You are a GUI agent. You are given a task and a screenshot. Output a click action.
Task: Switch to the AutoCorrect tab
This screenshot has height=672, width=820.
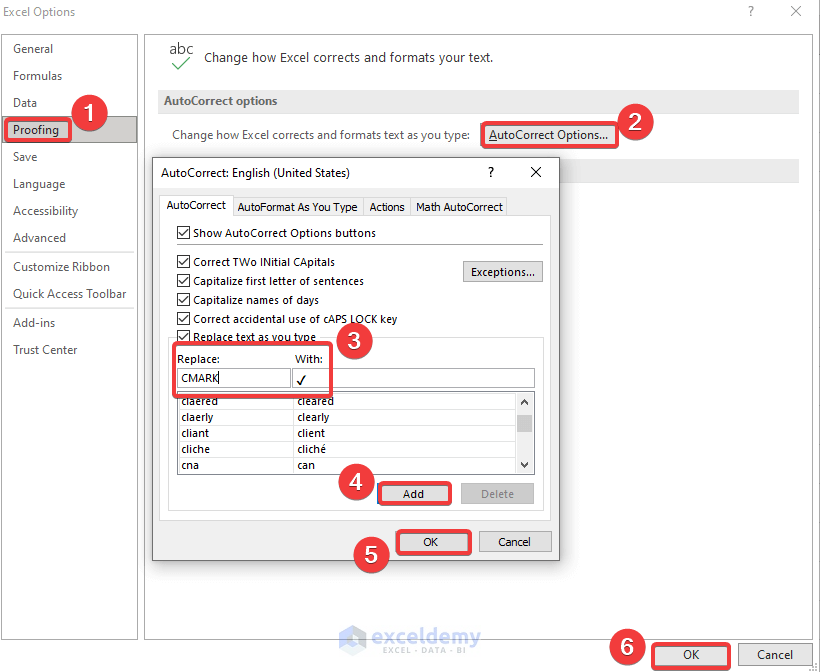tap(196, 206)
